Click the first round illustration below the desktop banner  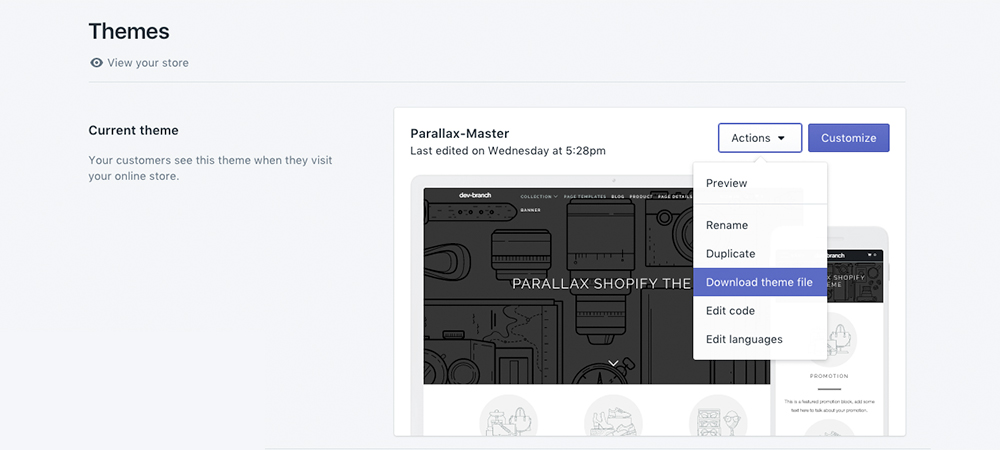(x=509, y=416)
